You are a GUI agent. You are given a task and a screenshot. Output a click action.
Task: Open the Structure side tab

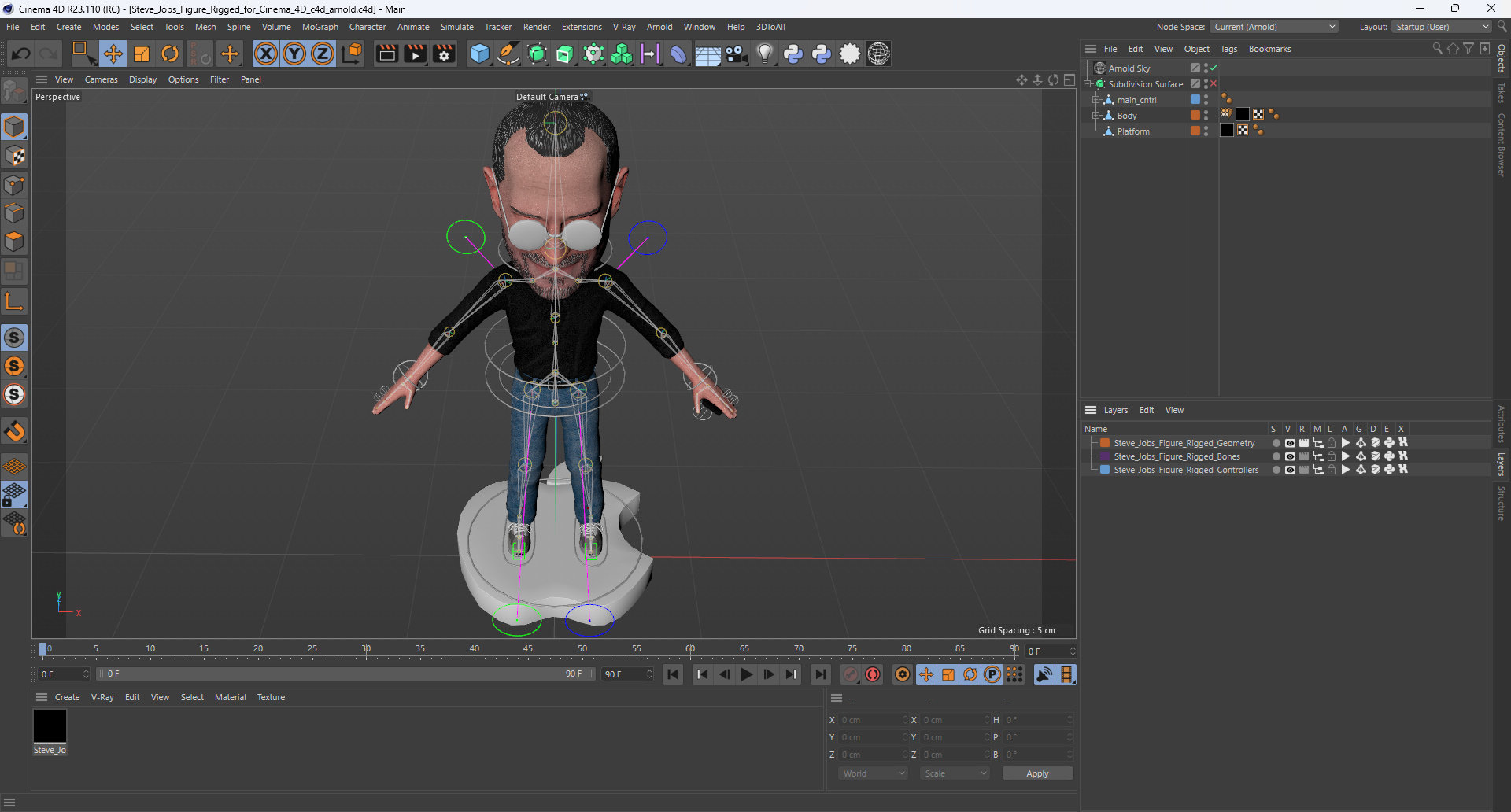[x=1502, y=504]
